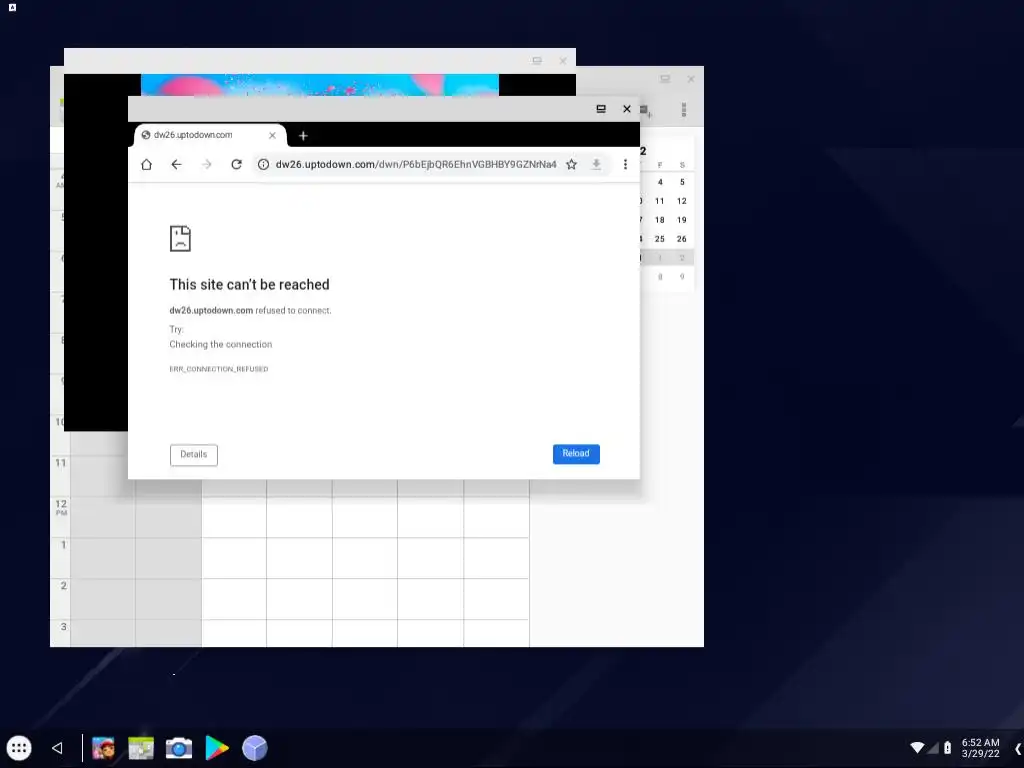Click the sad page error icon
1024x768 pixels.
180,238
